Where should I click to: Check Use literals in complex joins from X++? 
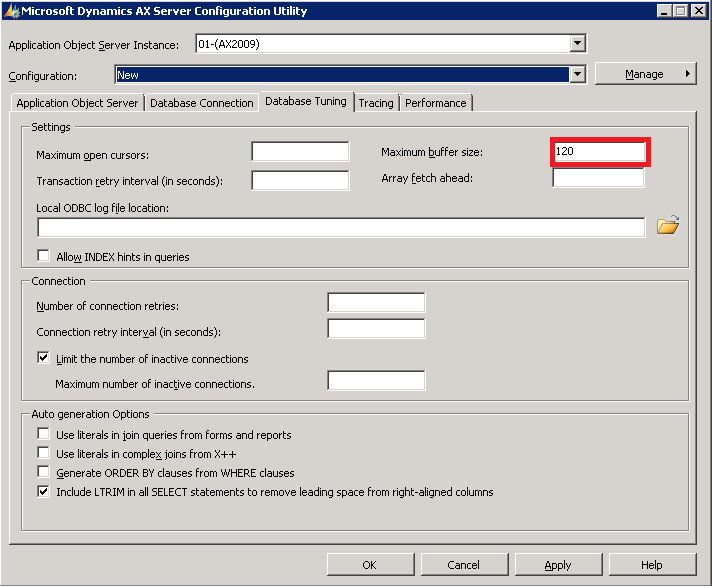pos(44,453)
